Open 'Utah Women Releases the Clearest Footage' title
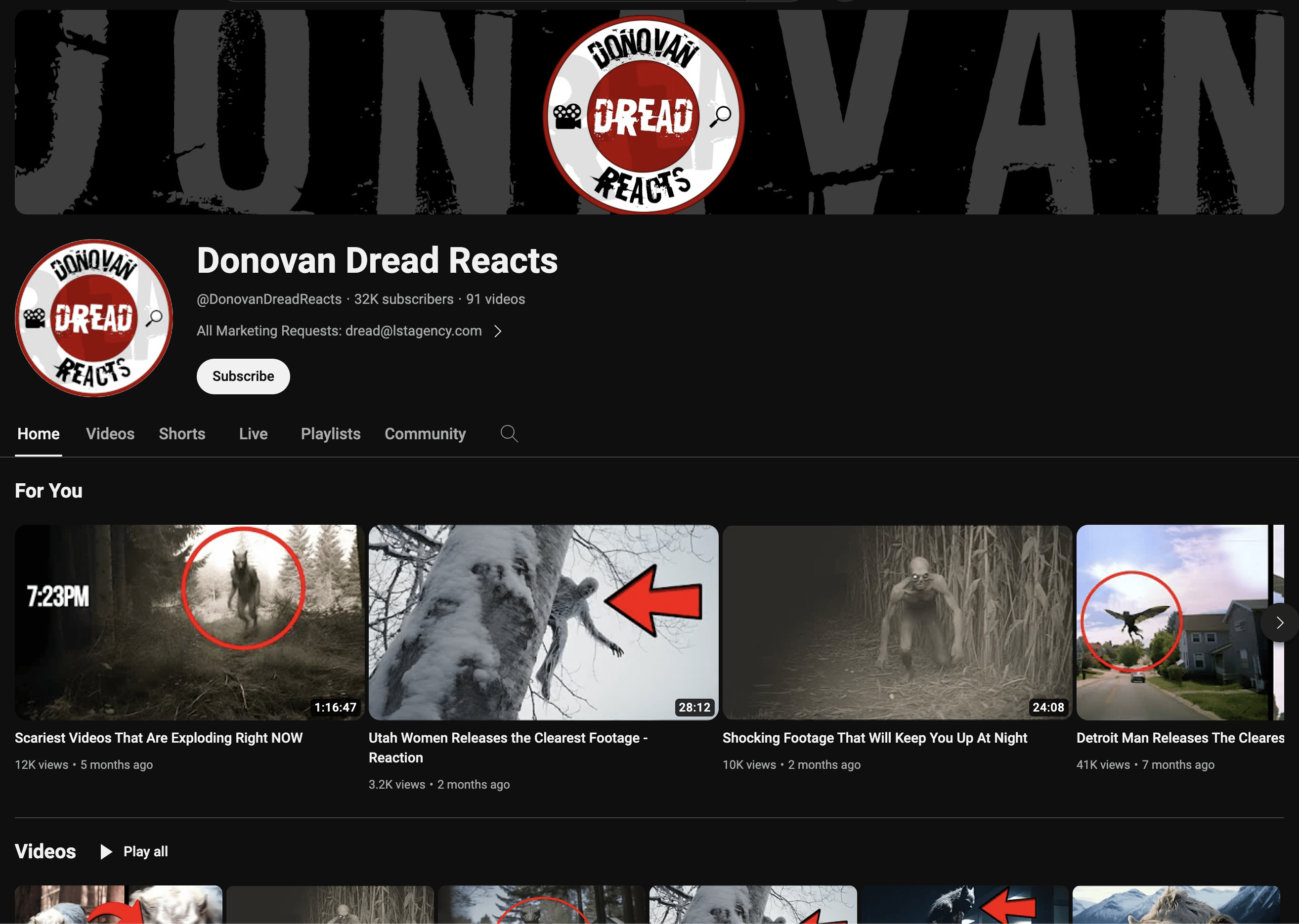Image resolution: width=1299 pixels, height=924 pixels. tap(508, 747)
